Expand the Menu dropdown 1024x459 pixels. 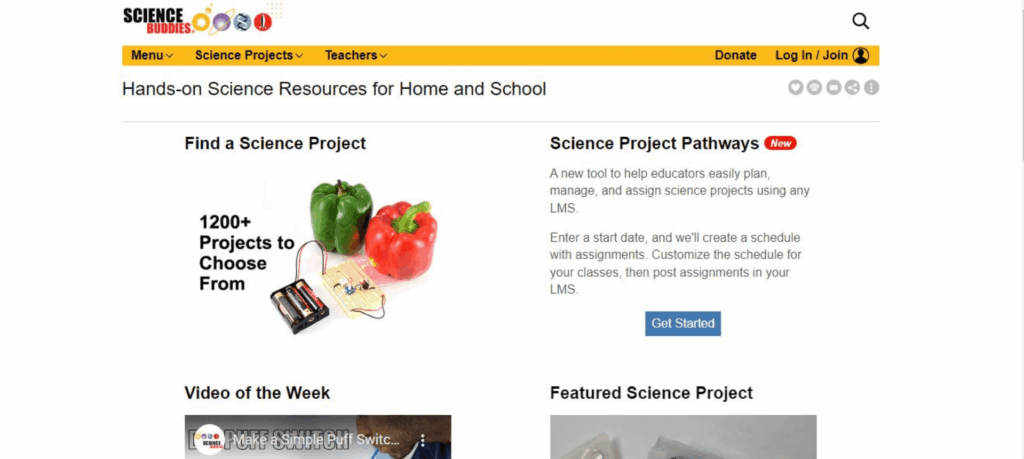(152, 56)
